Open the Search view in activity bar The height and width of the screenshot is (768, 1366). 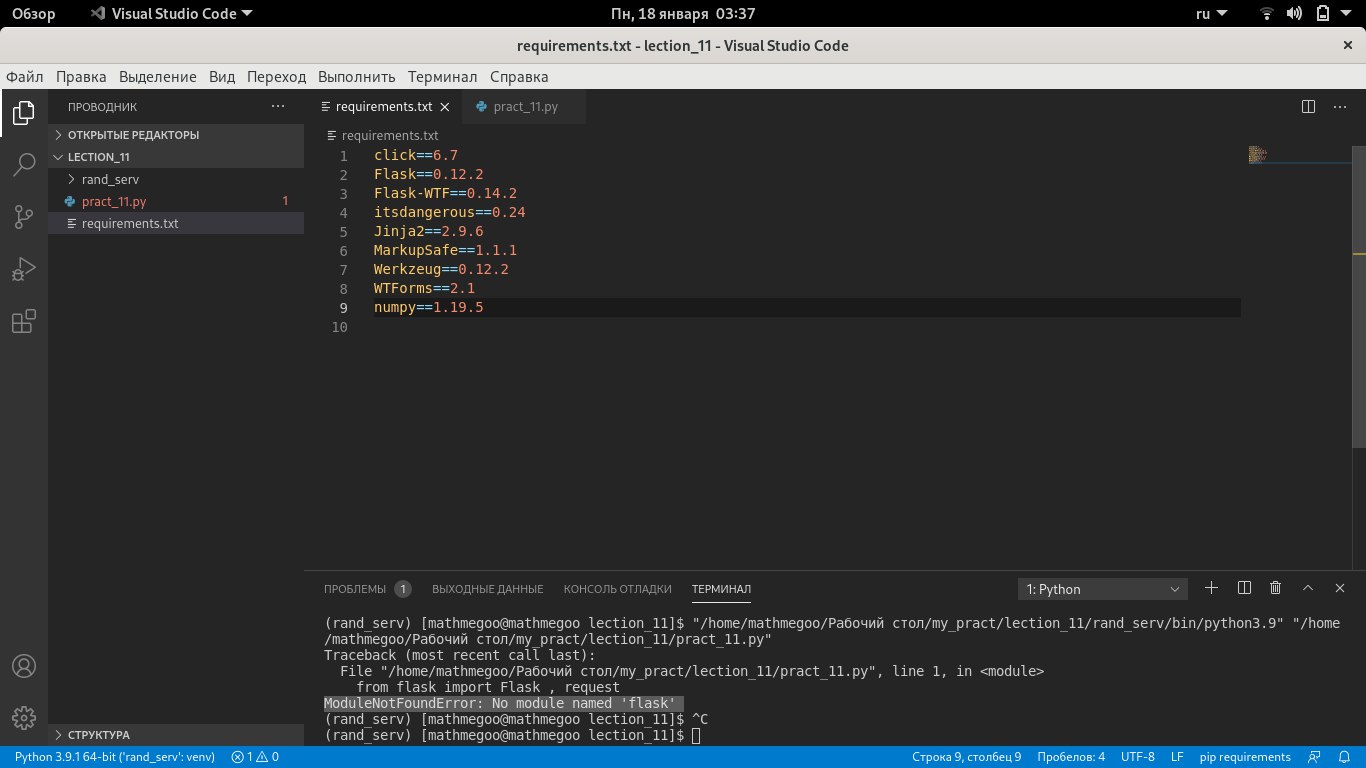(x=24, y=165)
